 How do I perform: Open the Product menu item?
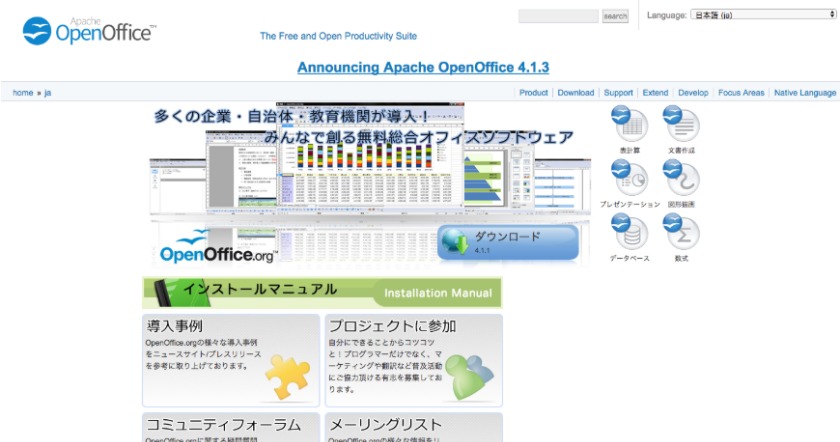coord(534,93)
